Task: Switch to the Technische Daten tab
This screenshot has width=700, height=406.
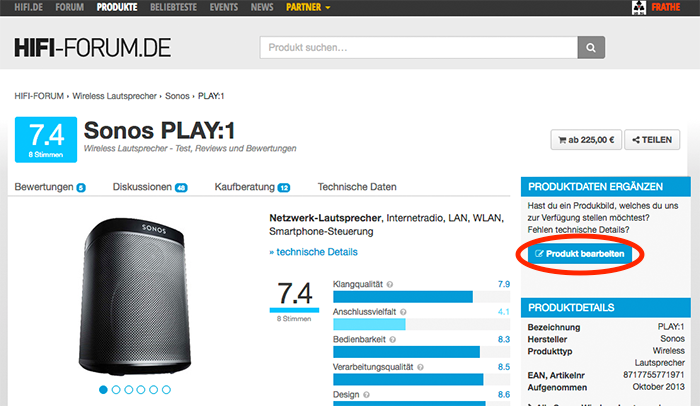Action: click(357, 187)
